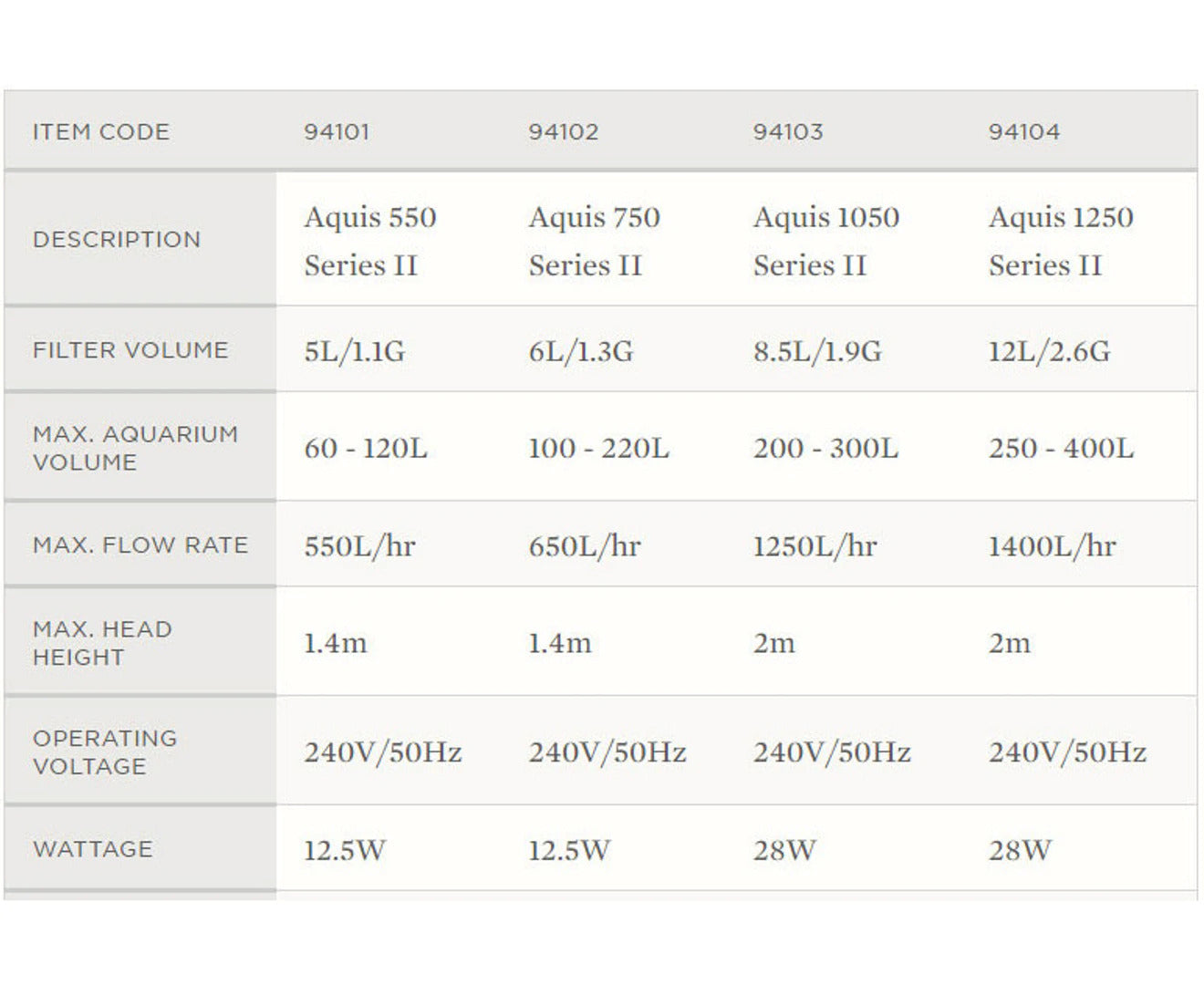1204x985 pixels.
Task: Click the DESCRIPTION row label
Action: click(117, 240)
